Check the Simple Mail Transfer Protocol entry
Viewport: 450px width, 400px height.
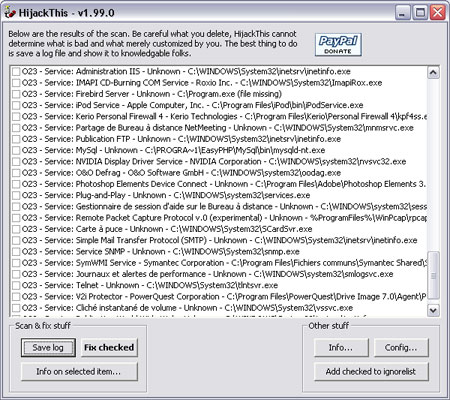pos(16,241)
